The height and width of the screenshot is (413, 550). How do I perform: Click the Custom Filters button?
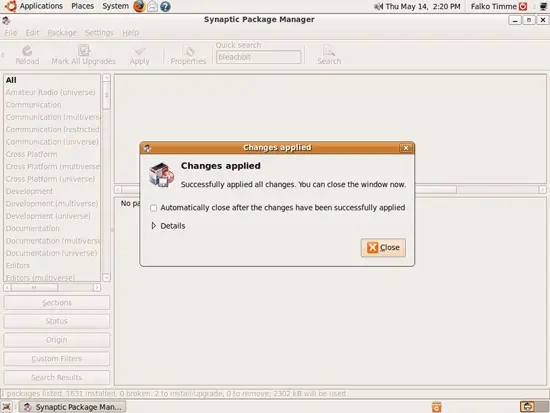(56, 359)
